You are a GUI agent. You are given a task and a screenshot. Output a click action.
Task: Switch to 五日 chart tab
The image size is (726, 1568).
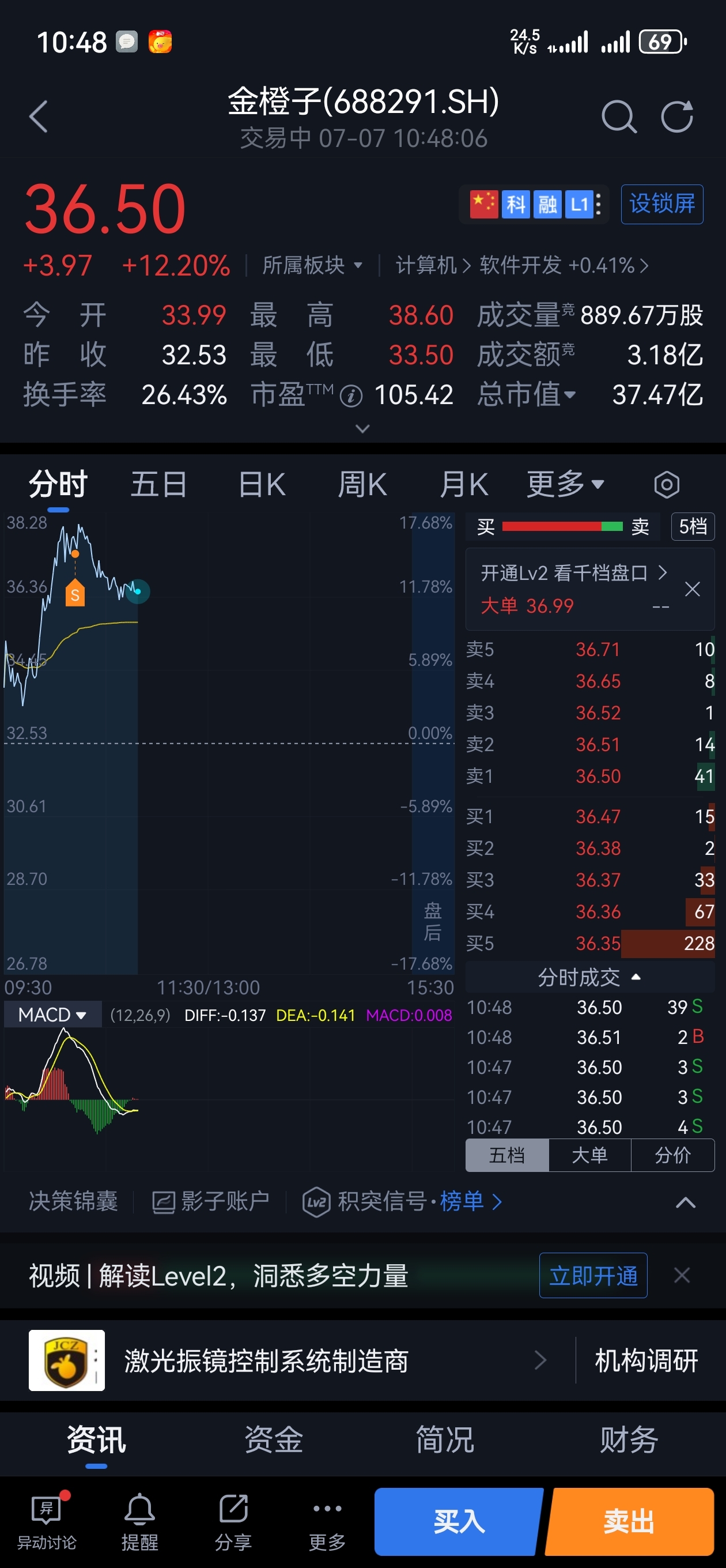pyautogui.click(x=159, y=485)
